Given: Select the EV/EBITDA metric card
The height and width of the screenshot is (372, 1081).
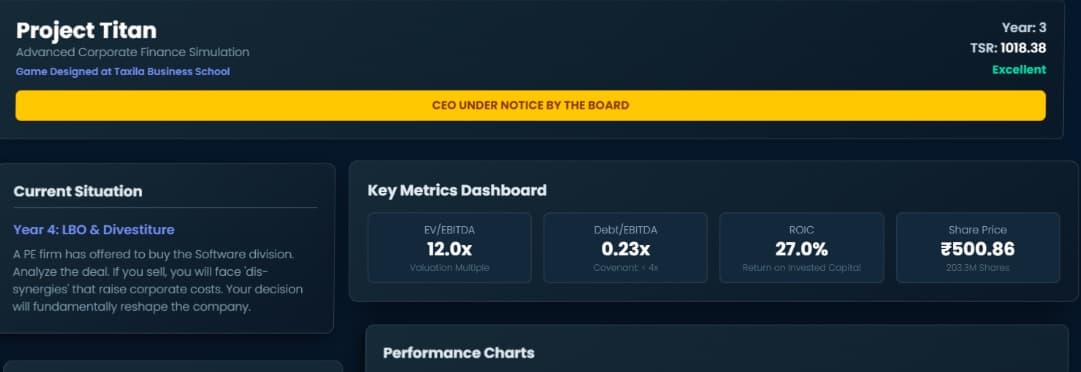Looking at the screenshot, I should 449,247.
